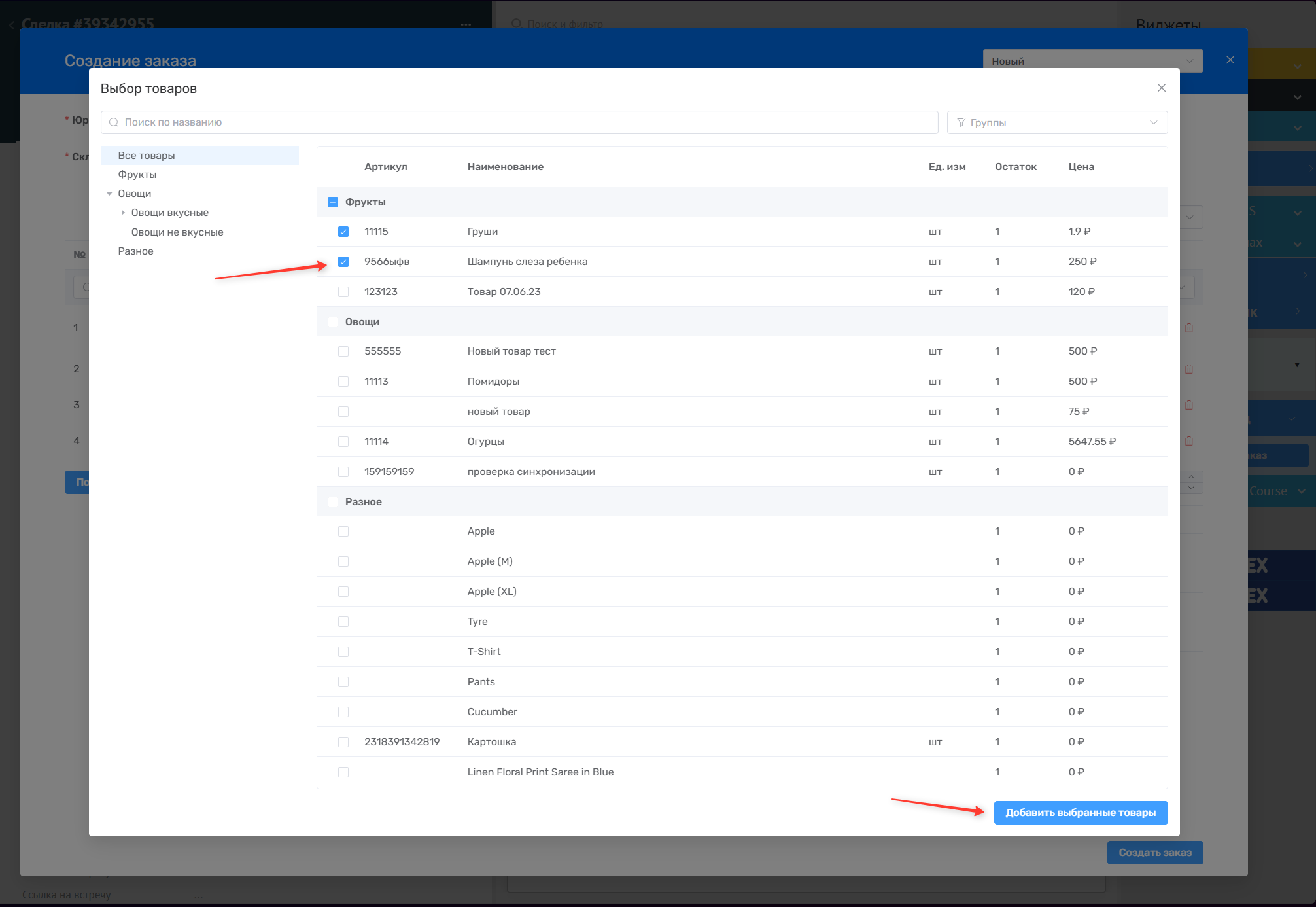Click the Tyre product name
The height and width of the screenshot is (907, 1316).
coord(477,622)
